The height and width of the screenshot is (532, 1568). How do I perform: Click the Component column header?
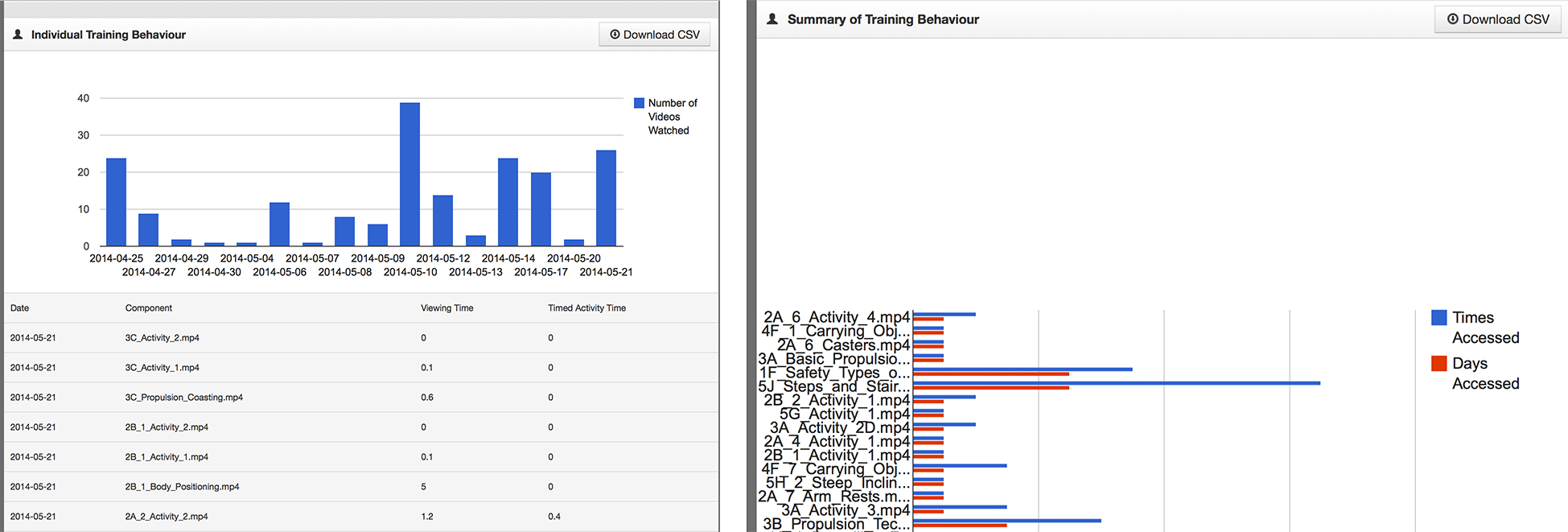[x=149, y=308]
